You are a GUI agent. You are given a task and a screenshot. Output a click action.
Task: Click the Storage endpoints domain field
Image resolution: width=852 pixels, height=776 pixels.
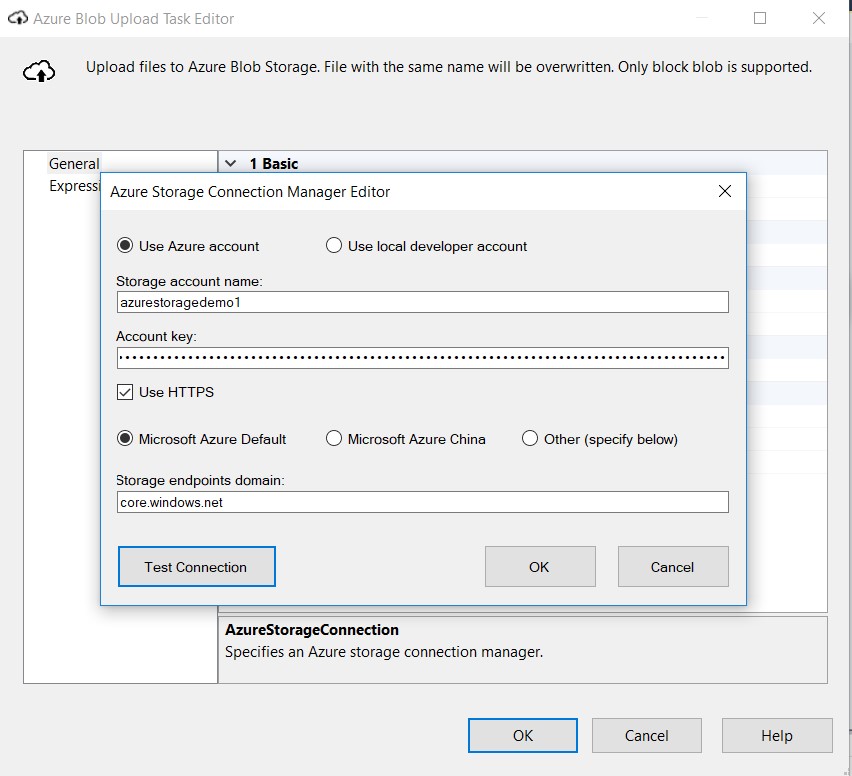click(x=422, y=502)
